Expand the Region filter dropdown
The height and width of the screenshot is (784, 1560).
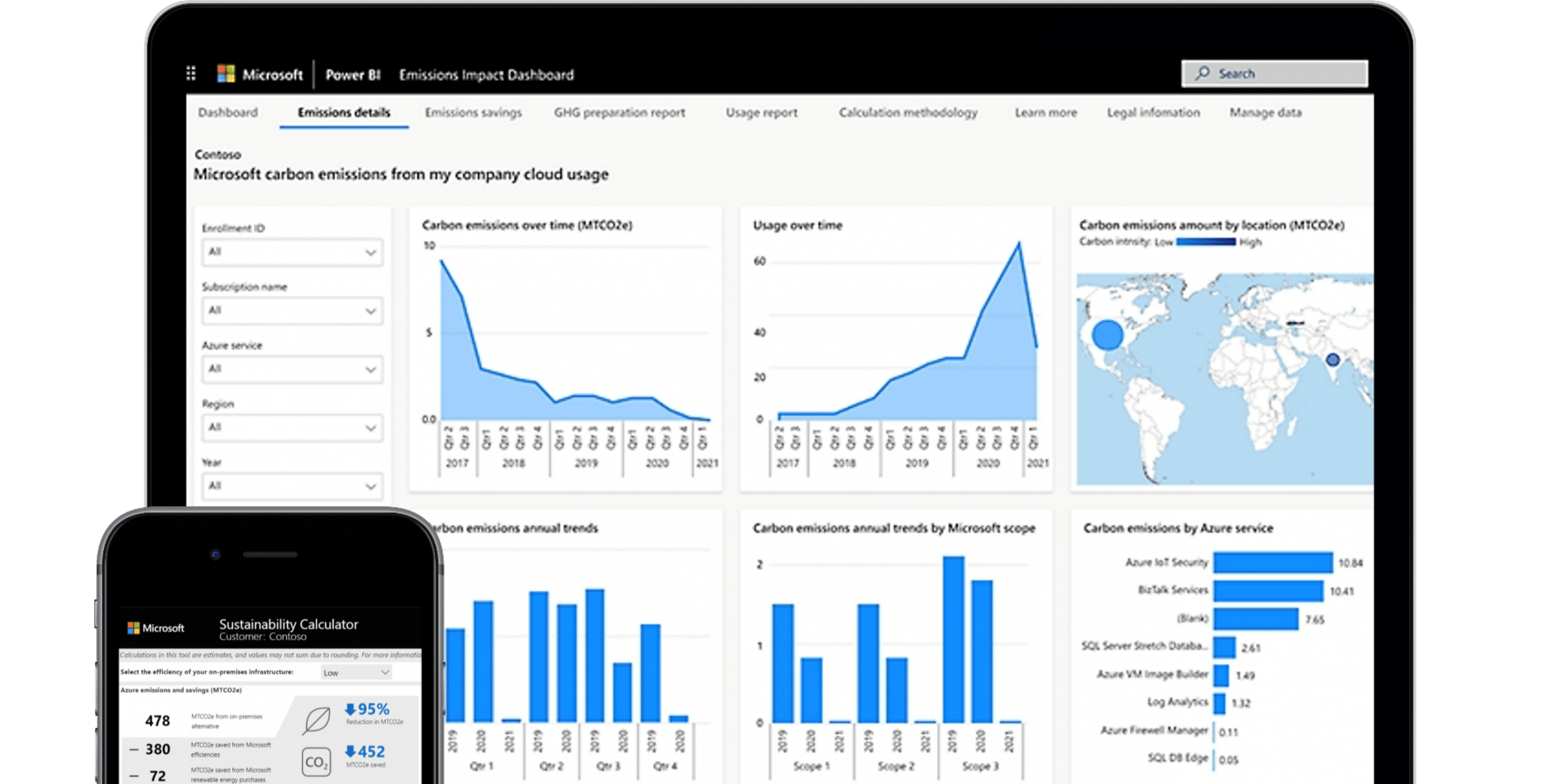[292, 428]
